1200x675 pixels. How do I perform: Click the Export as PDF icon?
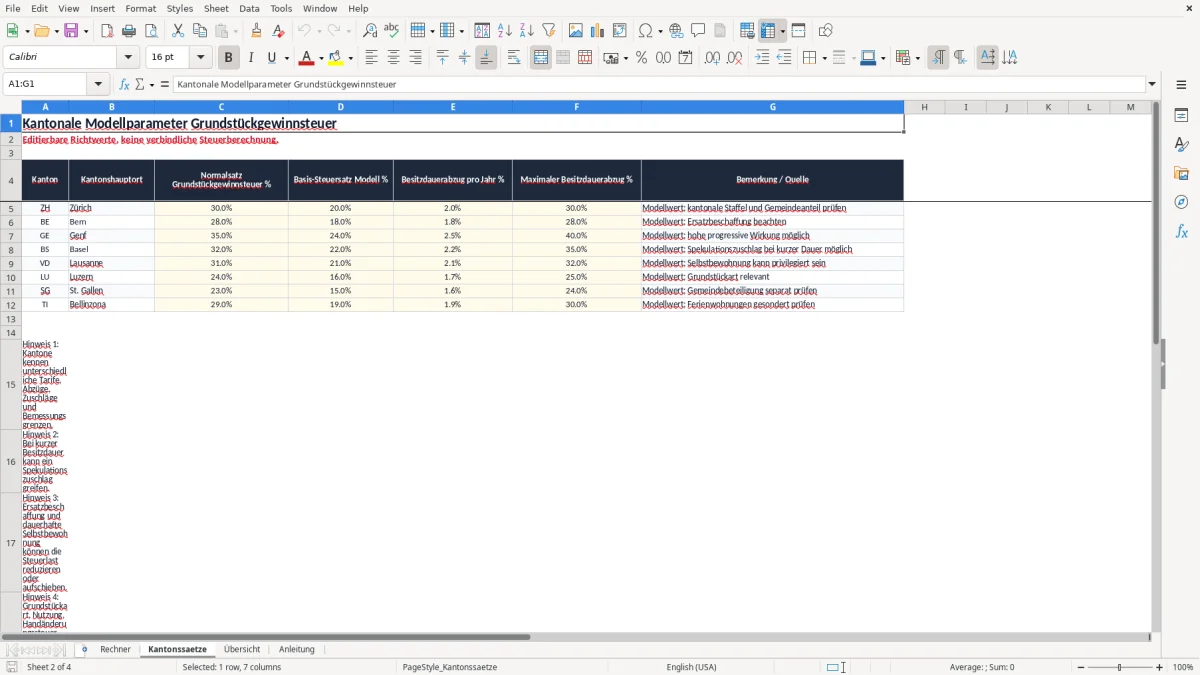point(107,31)
